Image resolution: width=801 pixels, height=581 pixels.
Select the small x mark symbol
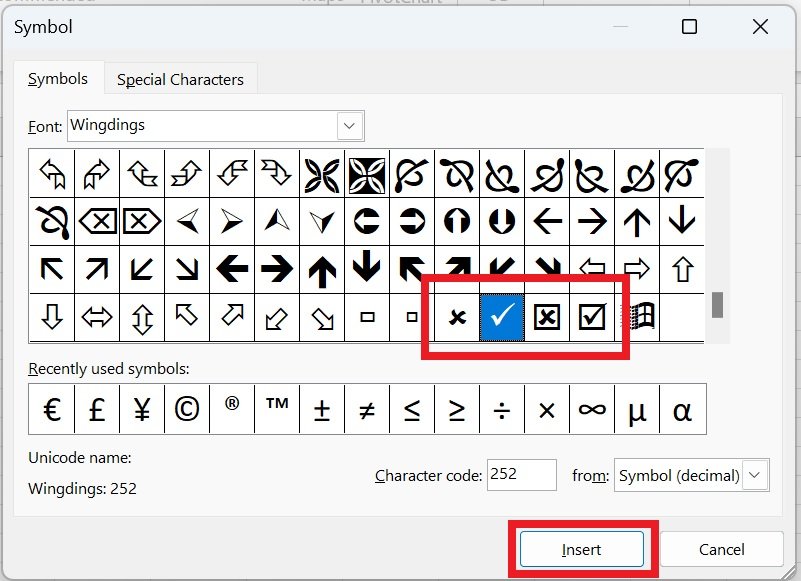click(x=457, y=317)
